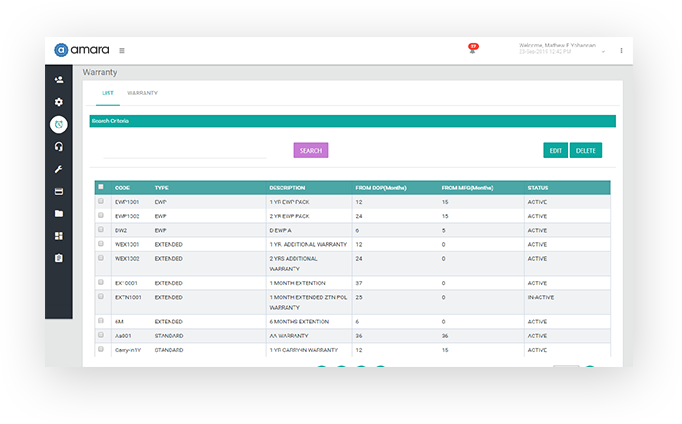Sort by the DESCRIPTION column header
This screenshot has width=682, height=424.
tap(287, 188)
